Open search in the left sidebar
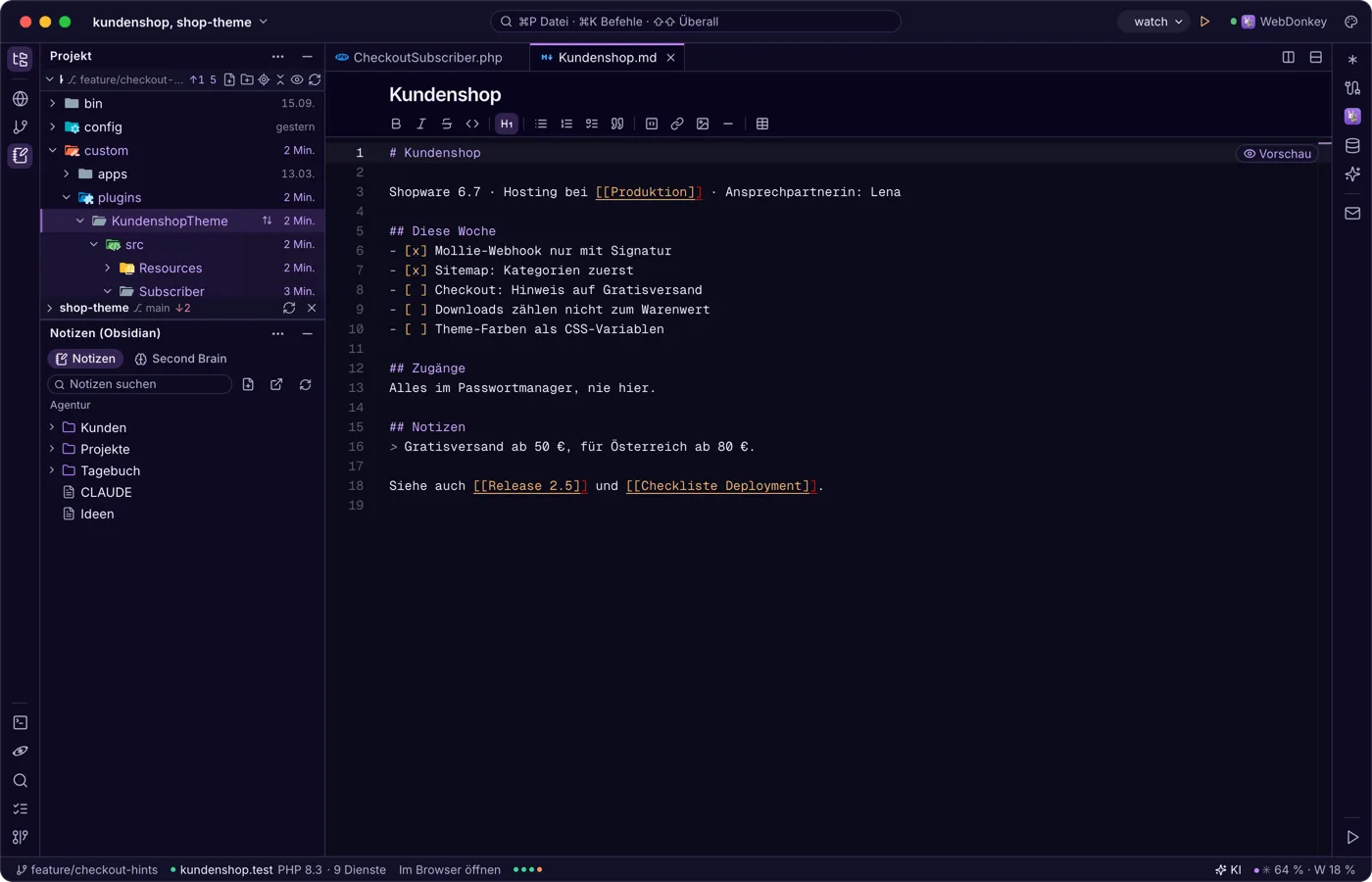This screenshot has width=1372, height=882. pos(21,780)
